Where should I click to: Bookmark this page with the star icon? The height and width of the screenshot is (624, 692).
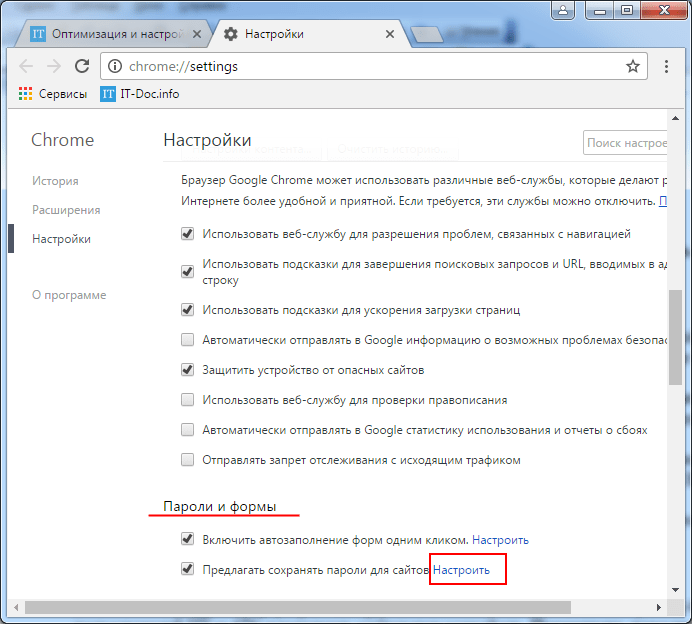point(633,66)
